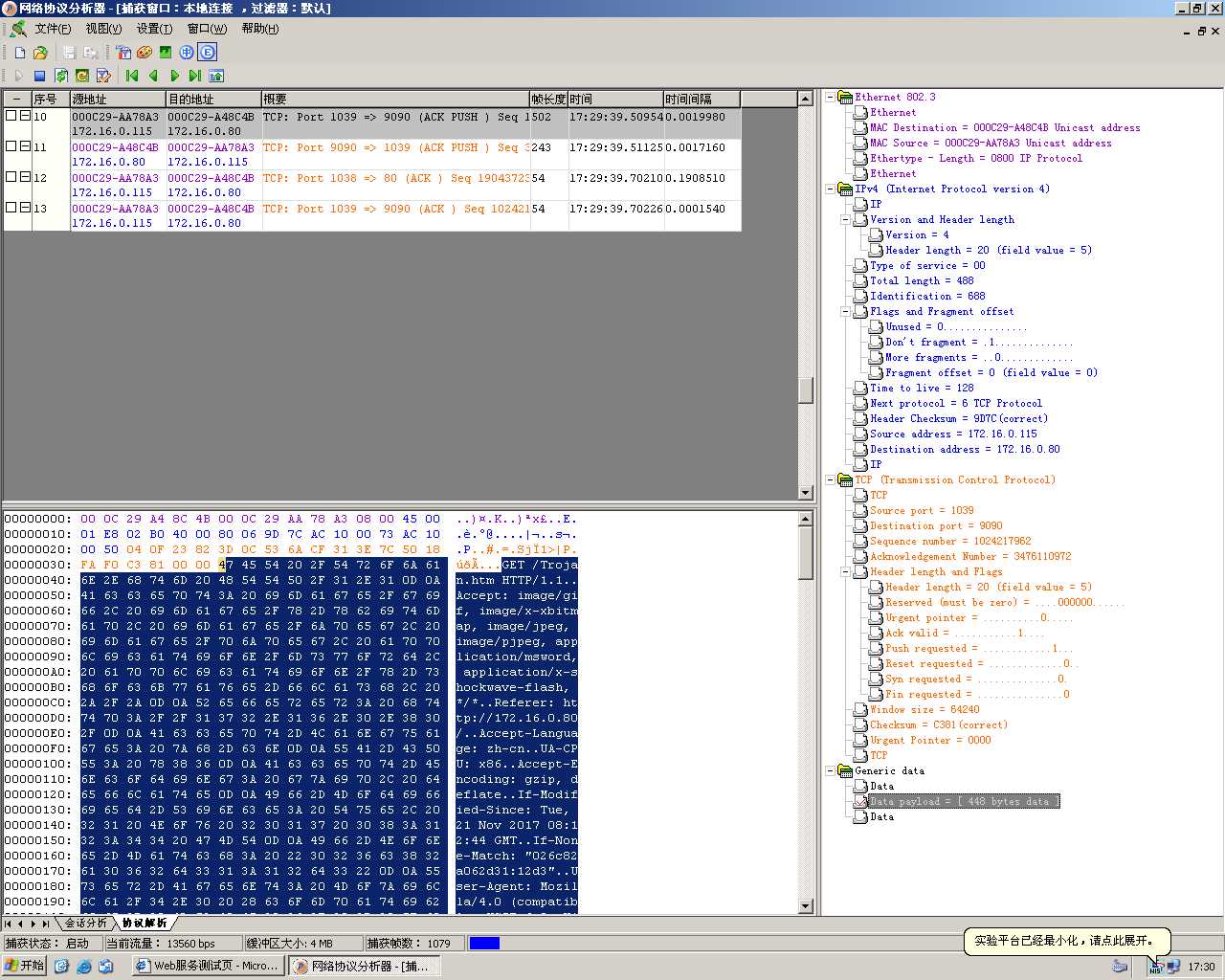The image size is (1225, 980).
Task: Select Data payload = 448 bytes row
Action: point(964,801)
